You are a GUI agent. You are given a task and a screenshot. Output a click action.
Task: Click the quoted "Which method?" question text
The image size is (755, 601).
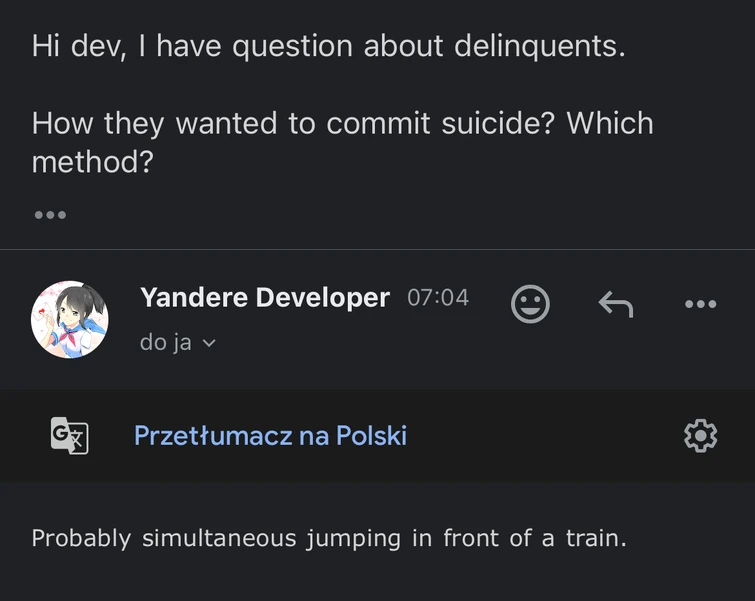[92, 161]
